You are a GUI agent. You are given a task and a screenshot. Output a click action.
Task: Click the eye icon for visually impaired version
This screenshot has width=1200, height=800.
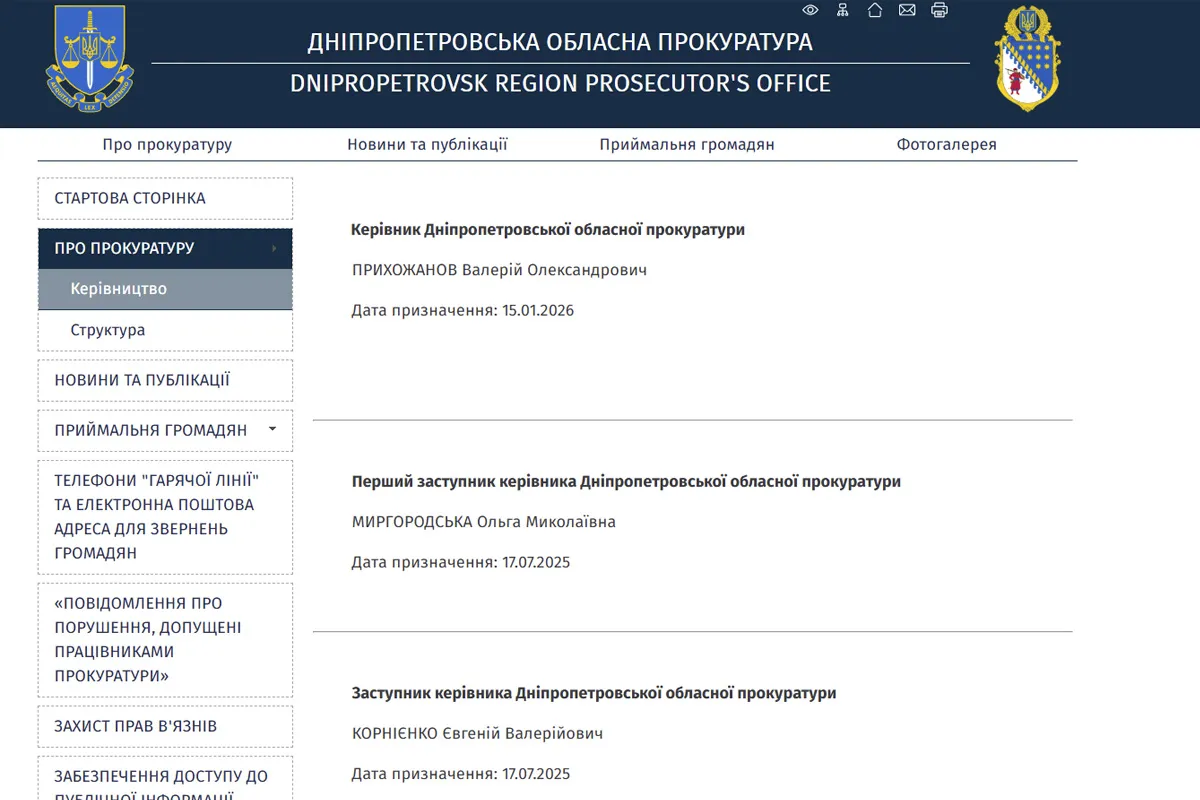[x=810, y=10]
